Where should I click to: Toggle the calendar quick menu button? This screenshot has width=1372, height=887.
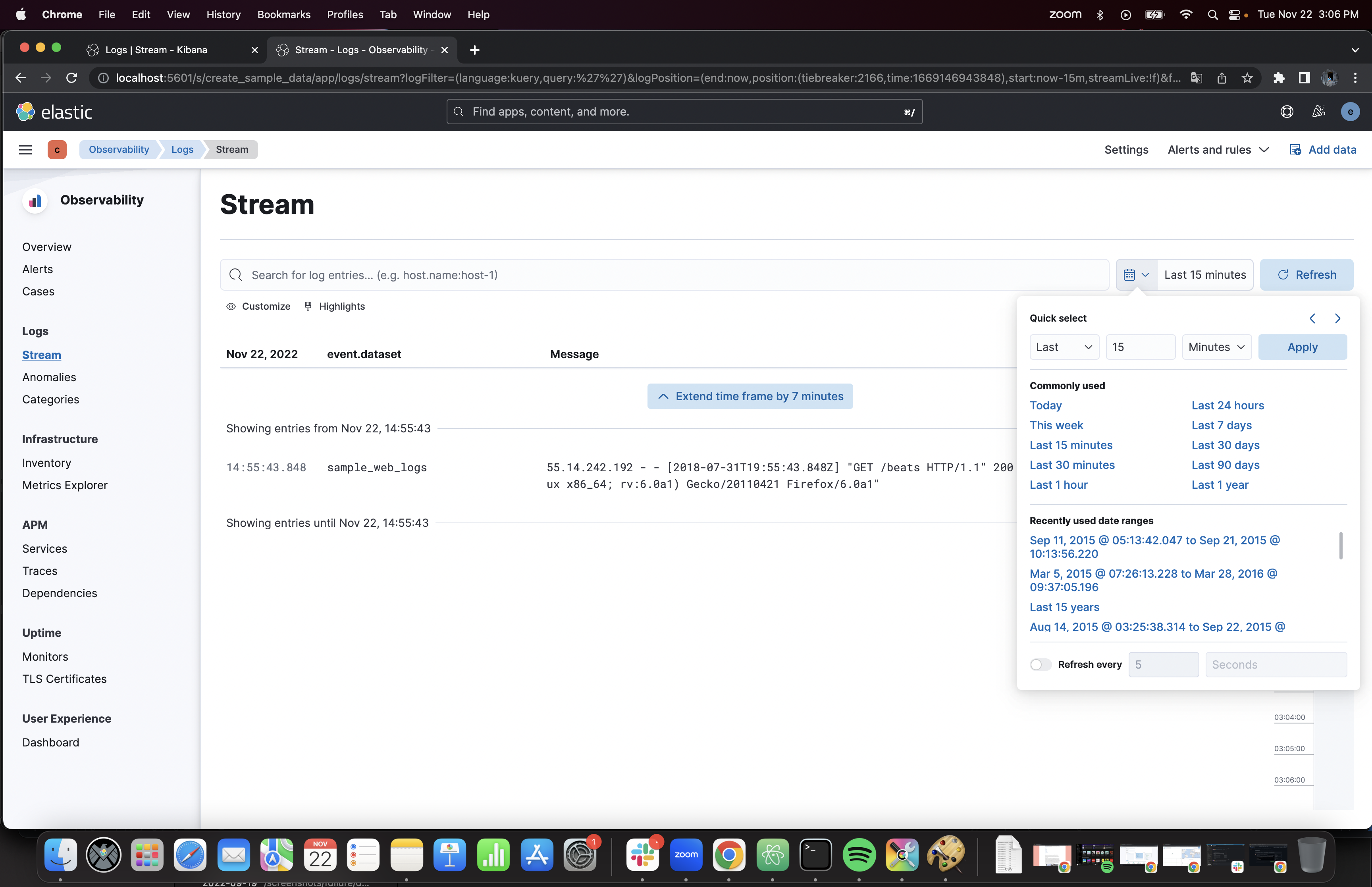(1136, 275)
